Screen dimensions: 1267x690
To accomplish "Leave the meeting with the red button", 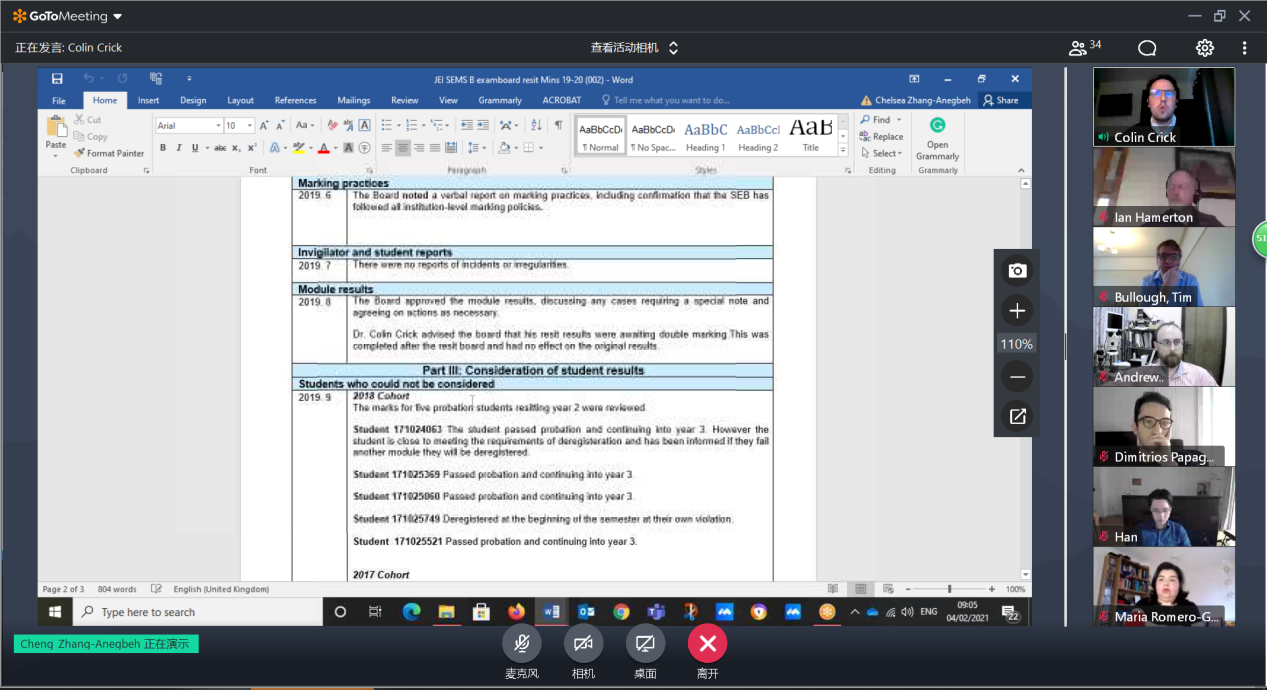I will 707,643.
